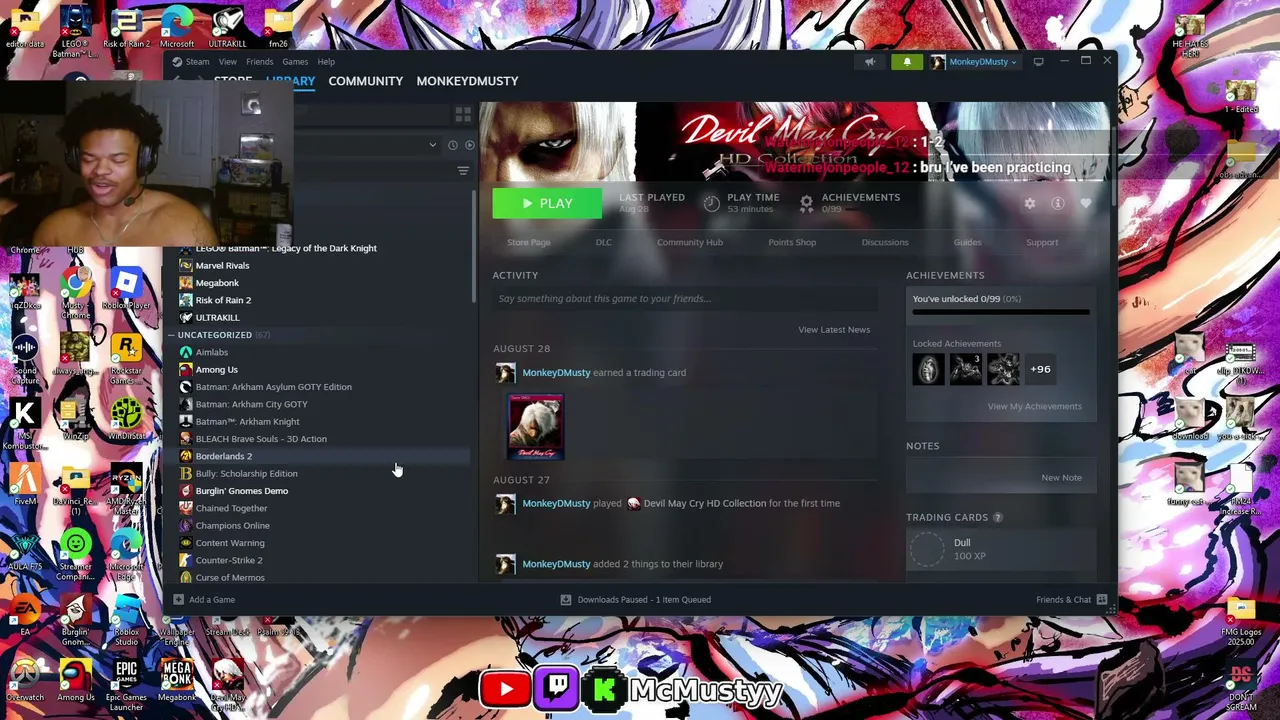Click the green PLAY button
1280x720 pixels.
click(x=547, y=204)
